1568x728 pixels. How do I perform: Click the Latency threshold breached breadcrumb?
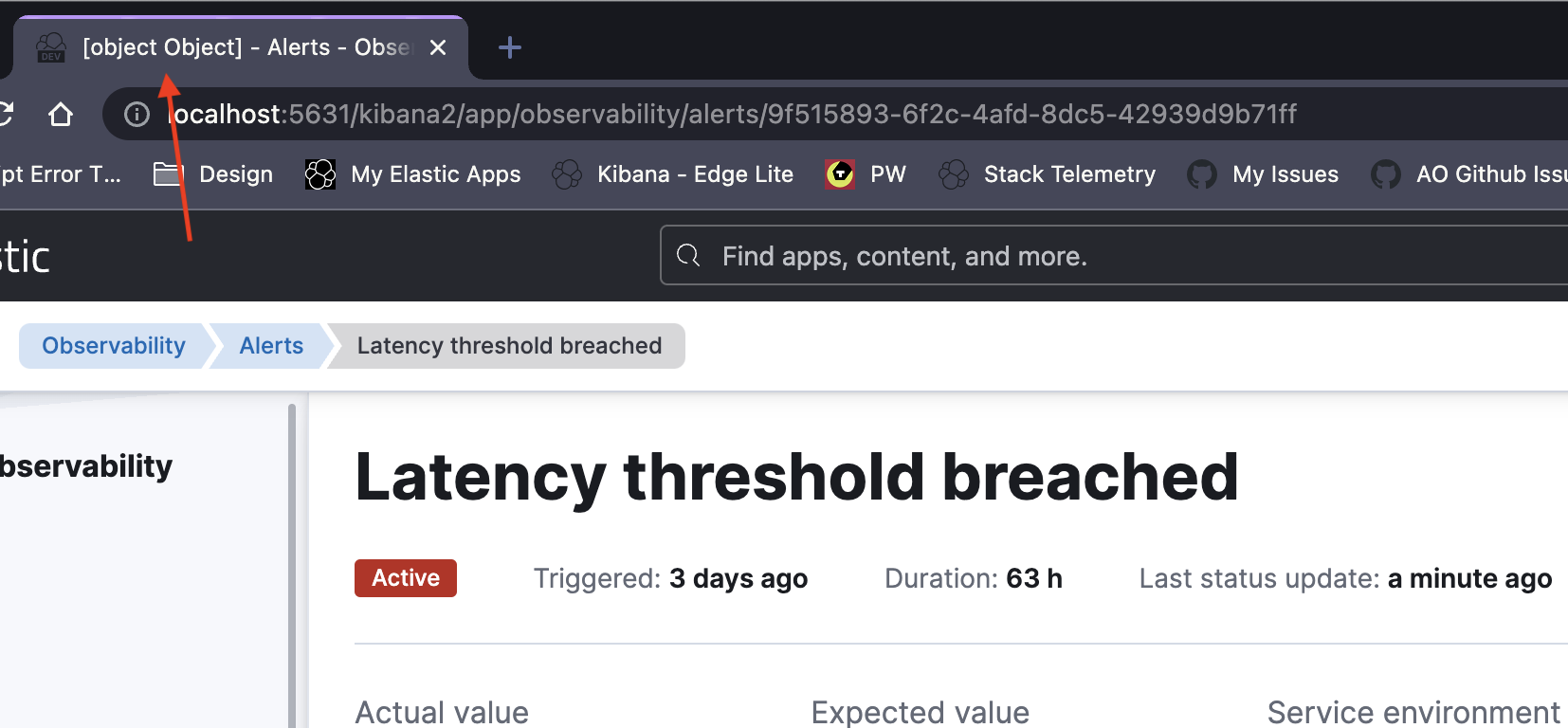pos(509,345)
